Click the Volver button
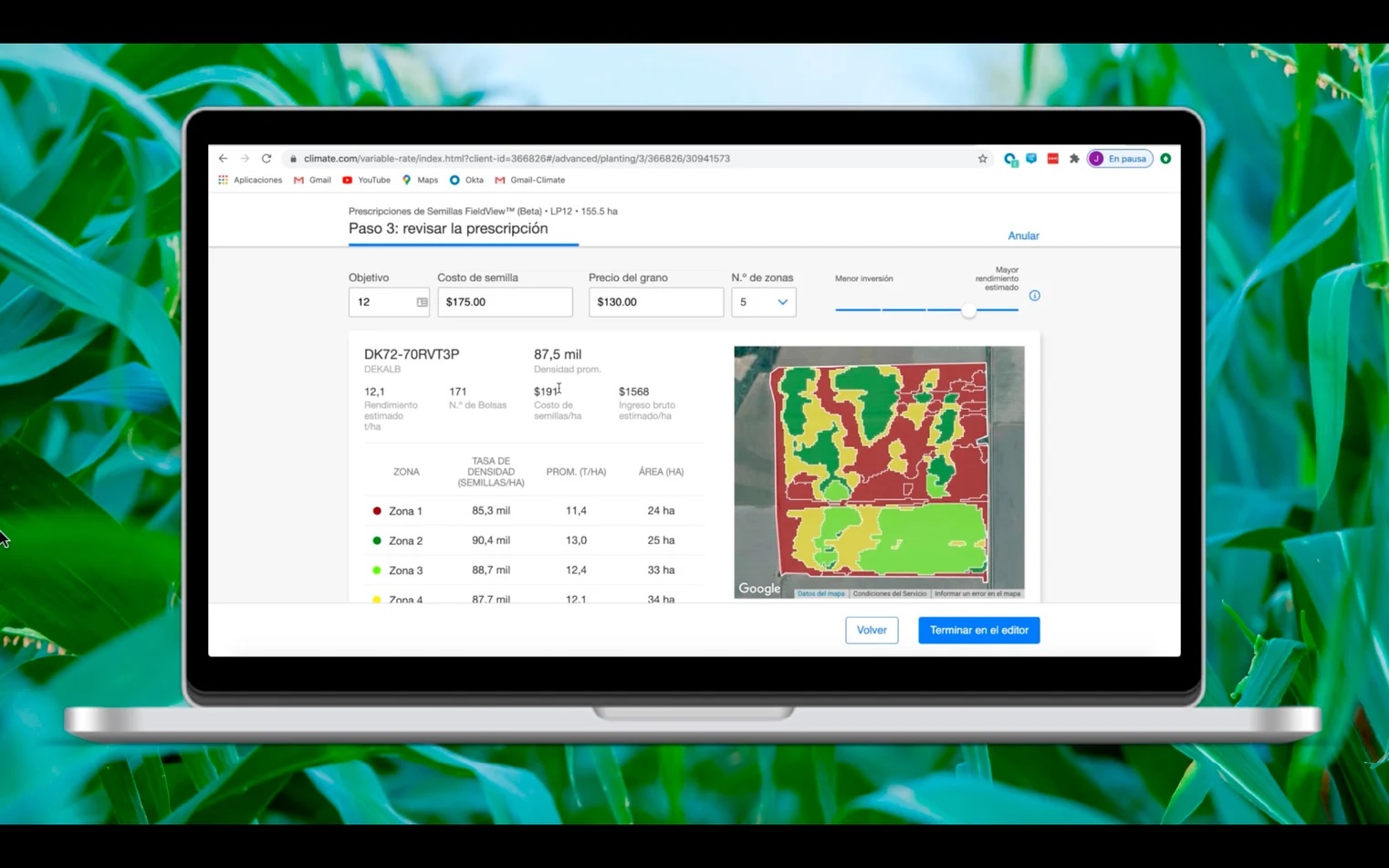This screenshot has width=1389, height=868. coord(872,630)
